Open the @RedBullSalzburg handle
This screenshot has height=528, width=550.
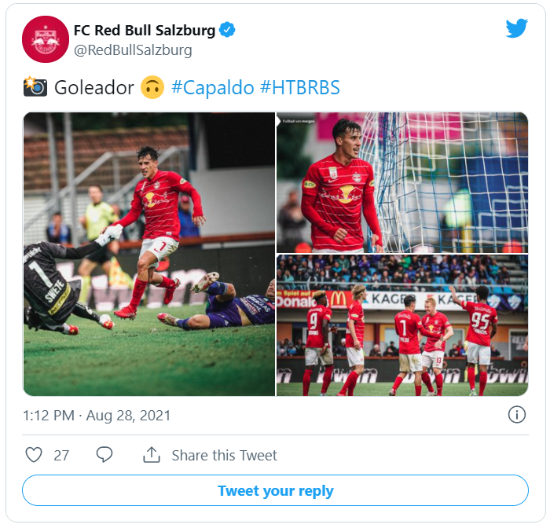tap(133, 50)
